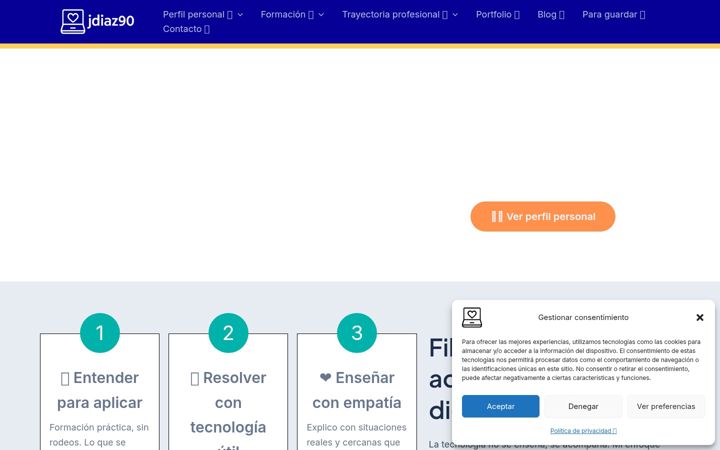Open the Perfil personal menu item

[197, 14]
